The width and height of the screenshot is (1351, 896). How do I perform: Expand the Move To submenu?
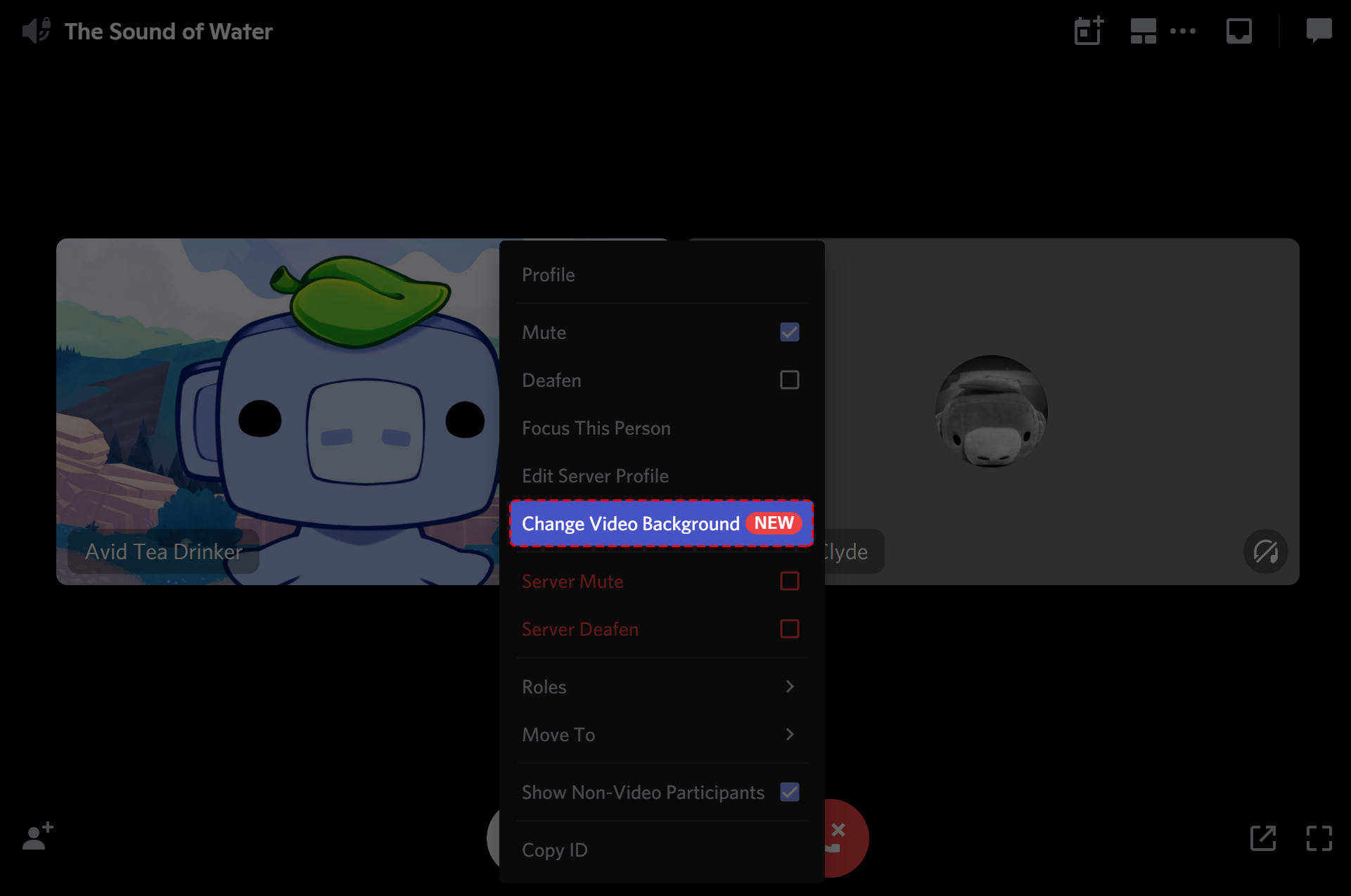tap(659, 734)
